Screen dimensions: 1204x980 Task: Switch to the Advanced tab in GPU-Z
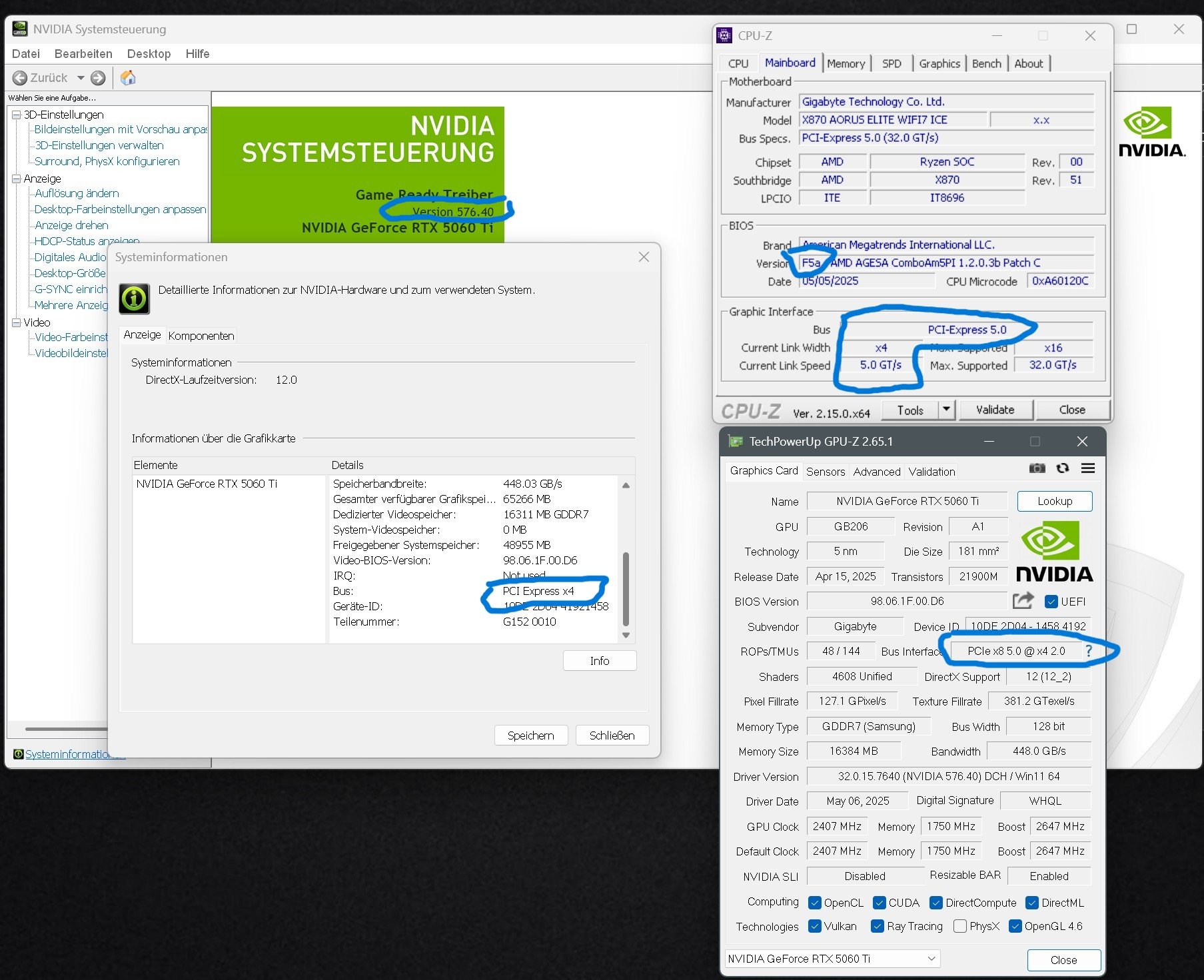[877, 472]
